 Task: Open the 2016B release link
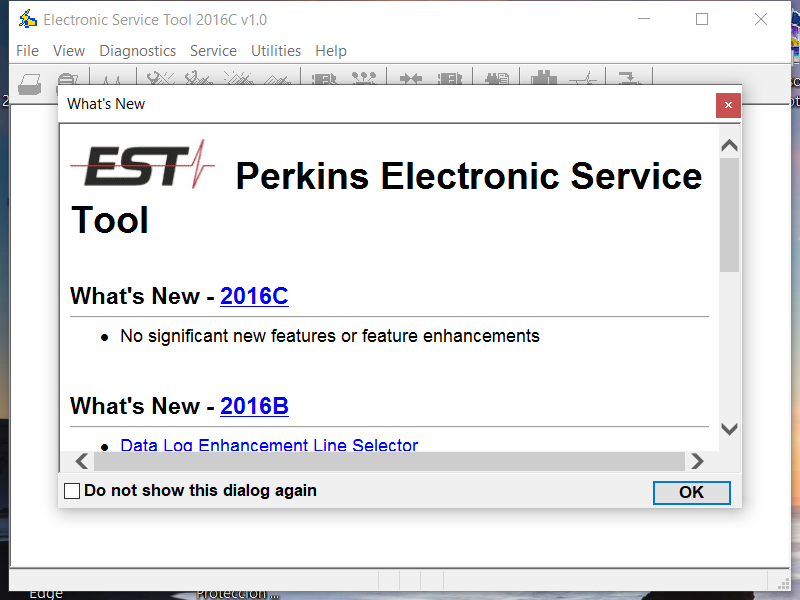(x=254, y=406)
